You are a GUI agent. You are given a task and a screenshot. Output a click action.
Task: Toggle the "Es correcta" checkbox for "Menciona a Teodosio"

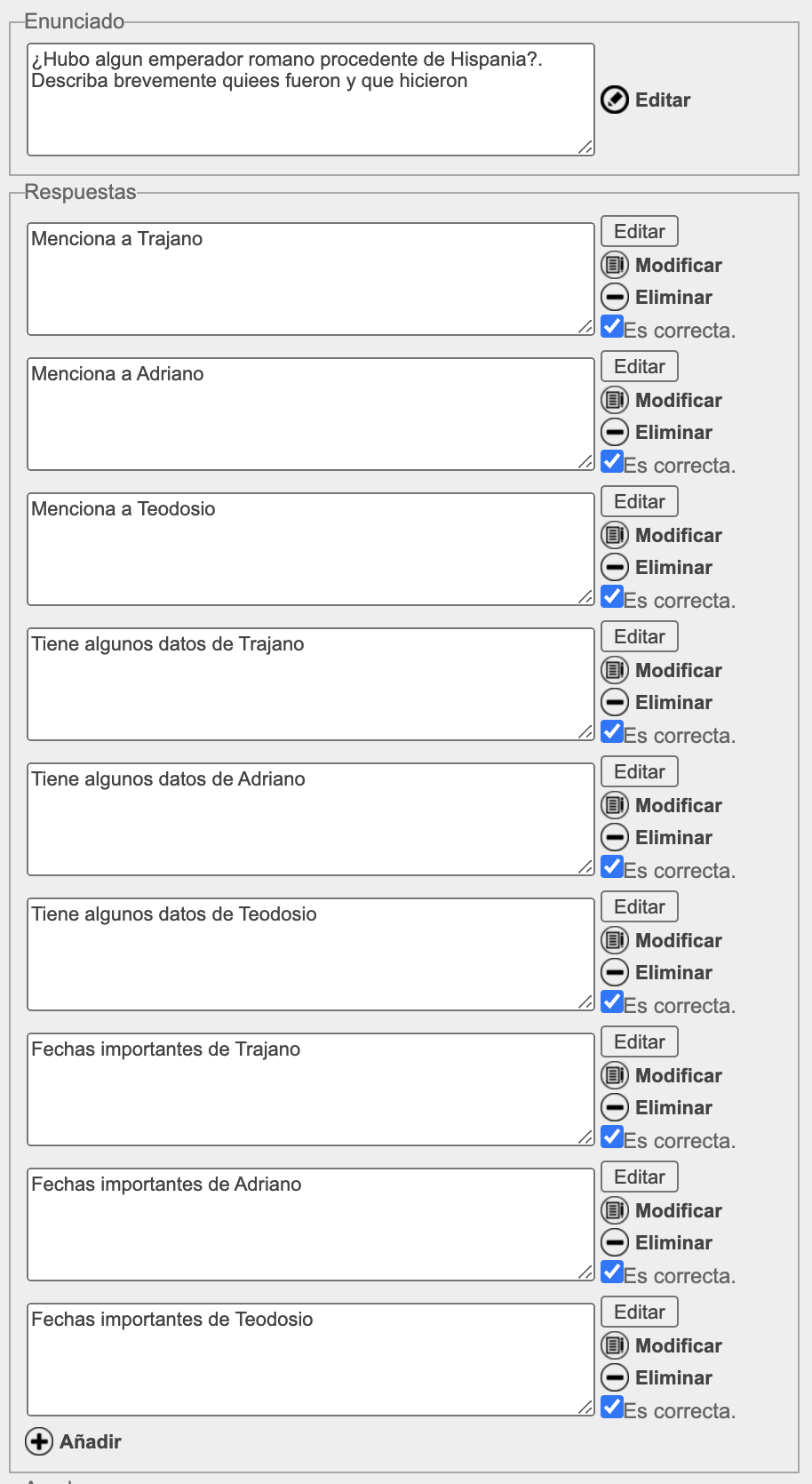click(612, 596)
